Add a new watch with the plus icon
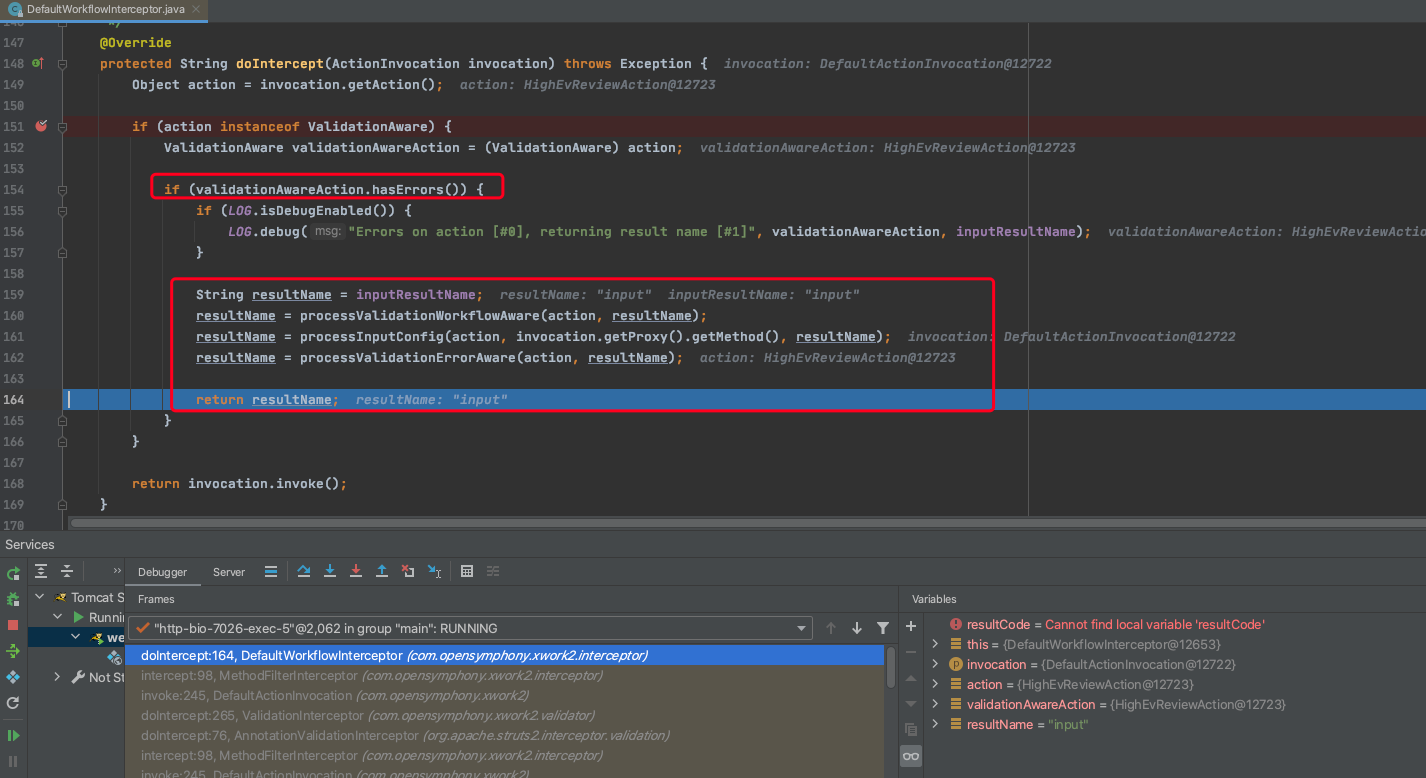Image resolution: width=1426 pixels, height=778 pixels. pyautogui.click(x=910, y=626)
